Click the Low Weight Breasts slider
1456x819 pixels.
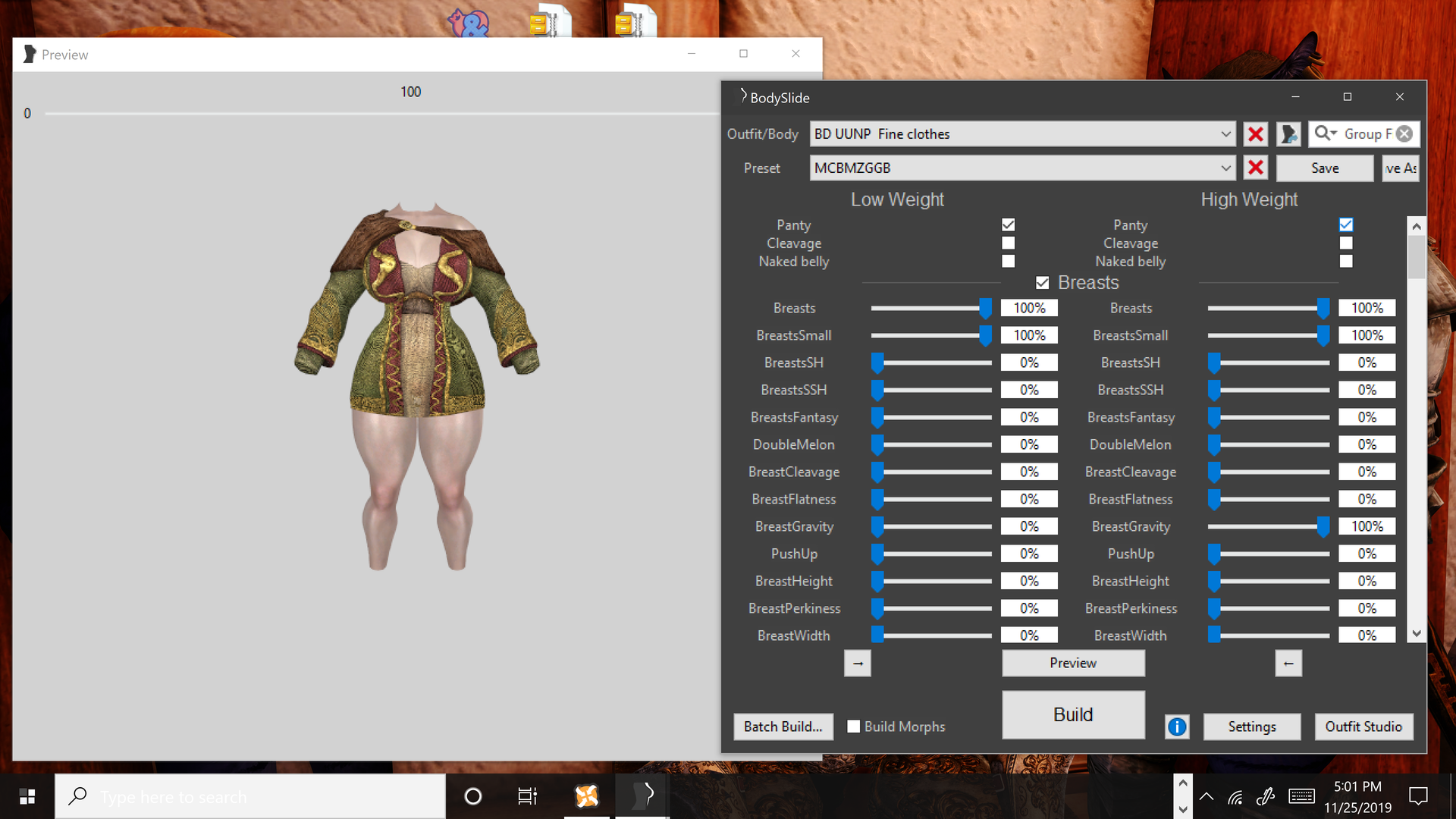(x=931, y=308)
